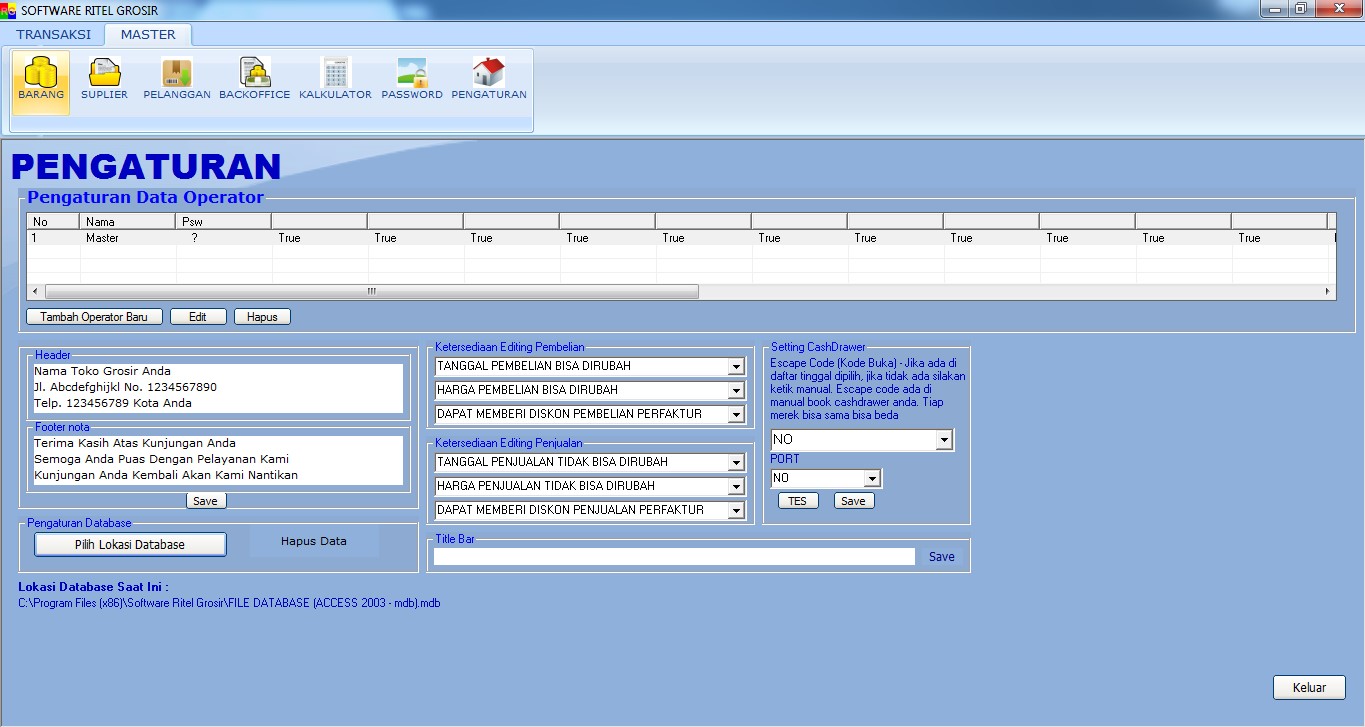The image size is (1365, 727).
Task: Test the cash drawer with TES button
Action: [x=797, y=501]
